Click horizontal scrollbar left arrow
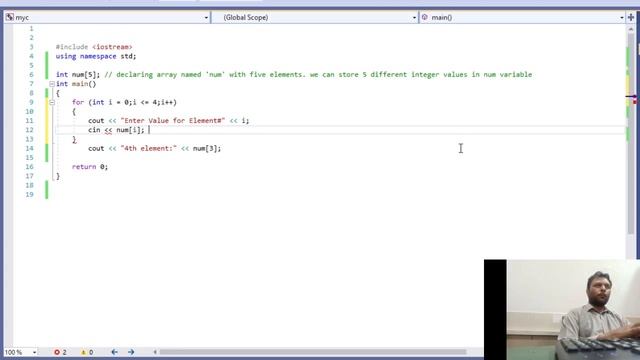 pos(155,352)
